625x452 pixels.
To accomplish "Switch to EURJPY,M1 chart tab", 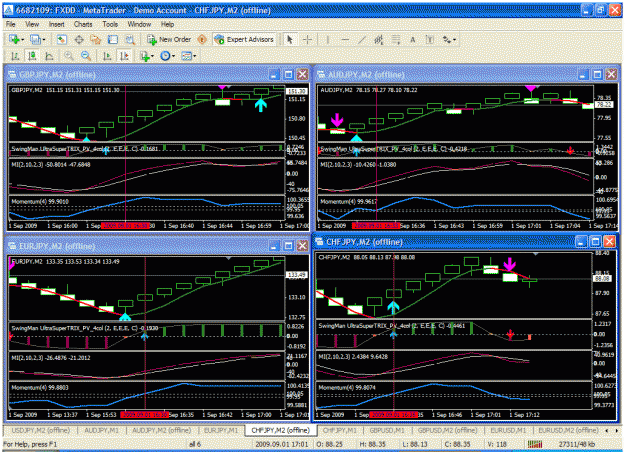I will coord(221,430).
